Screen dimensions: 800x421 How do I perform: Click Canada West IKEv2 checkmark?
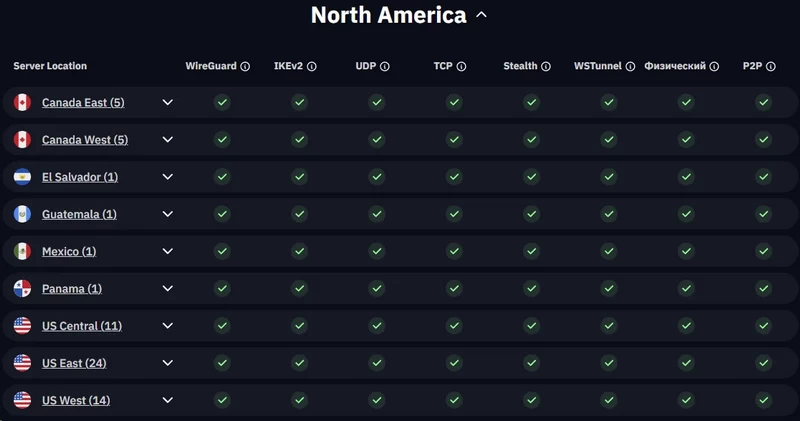(299, 140)
